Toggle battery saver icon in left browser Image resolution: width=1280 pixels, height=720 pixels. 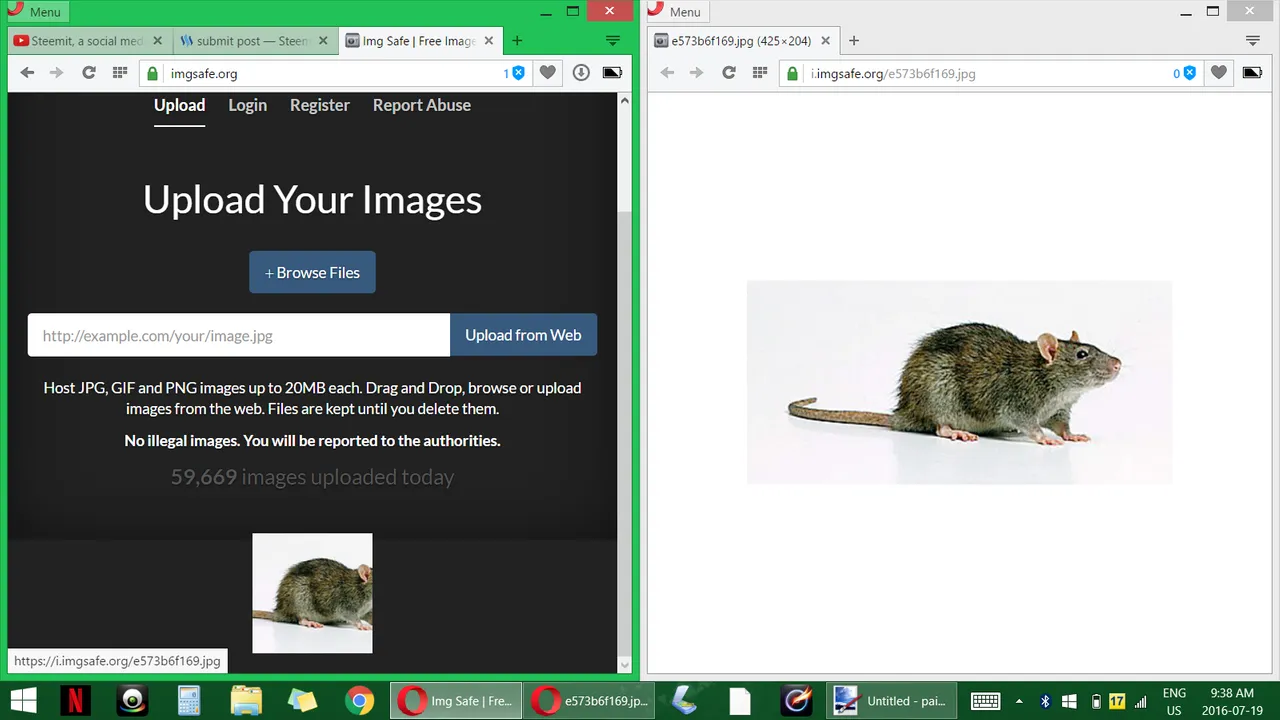click(x=612, y=73)
